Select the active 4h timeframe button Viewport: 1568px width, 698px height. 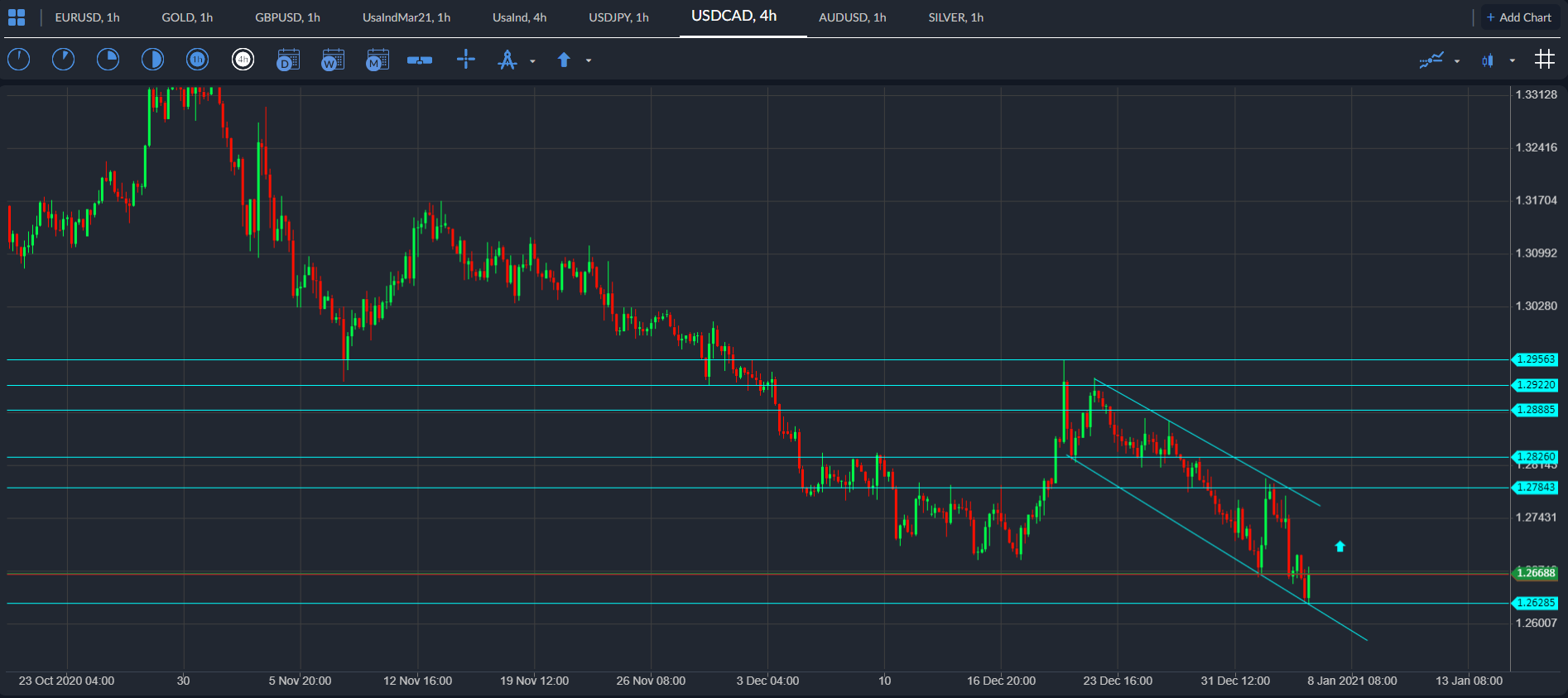(x=243, y=60)
